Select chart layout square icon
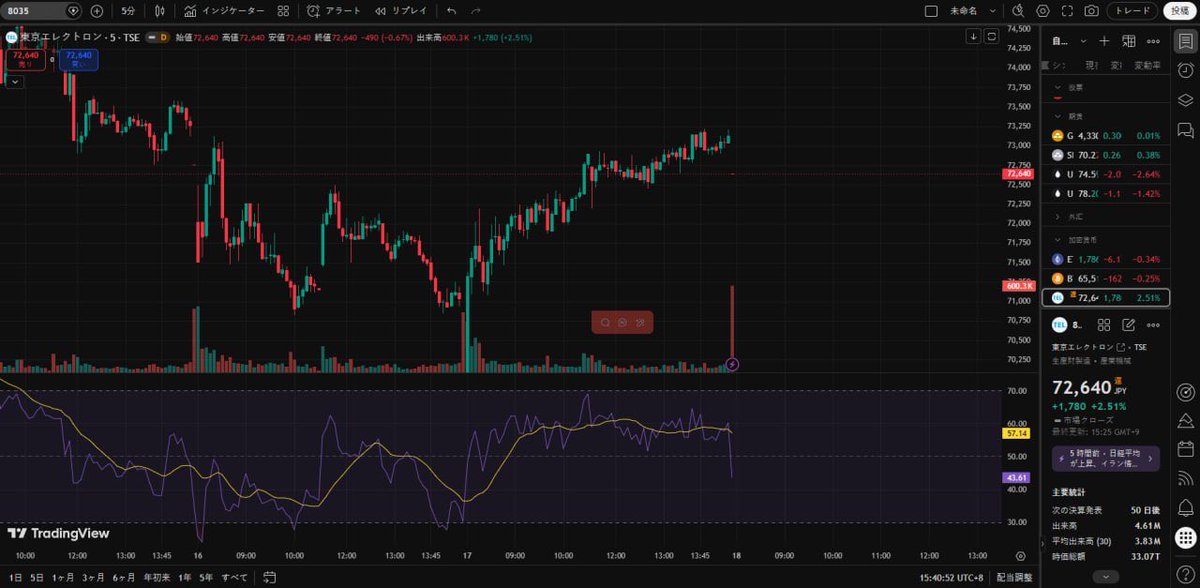1200x588 pixels. (931, 11)
